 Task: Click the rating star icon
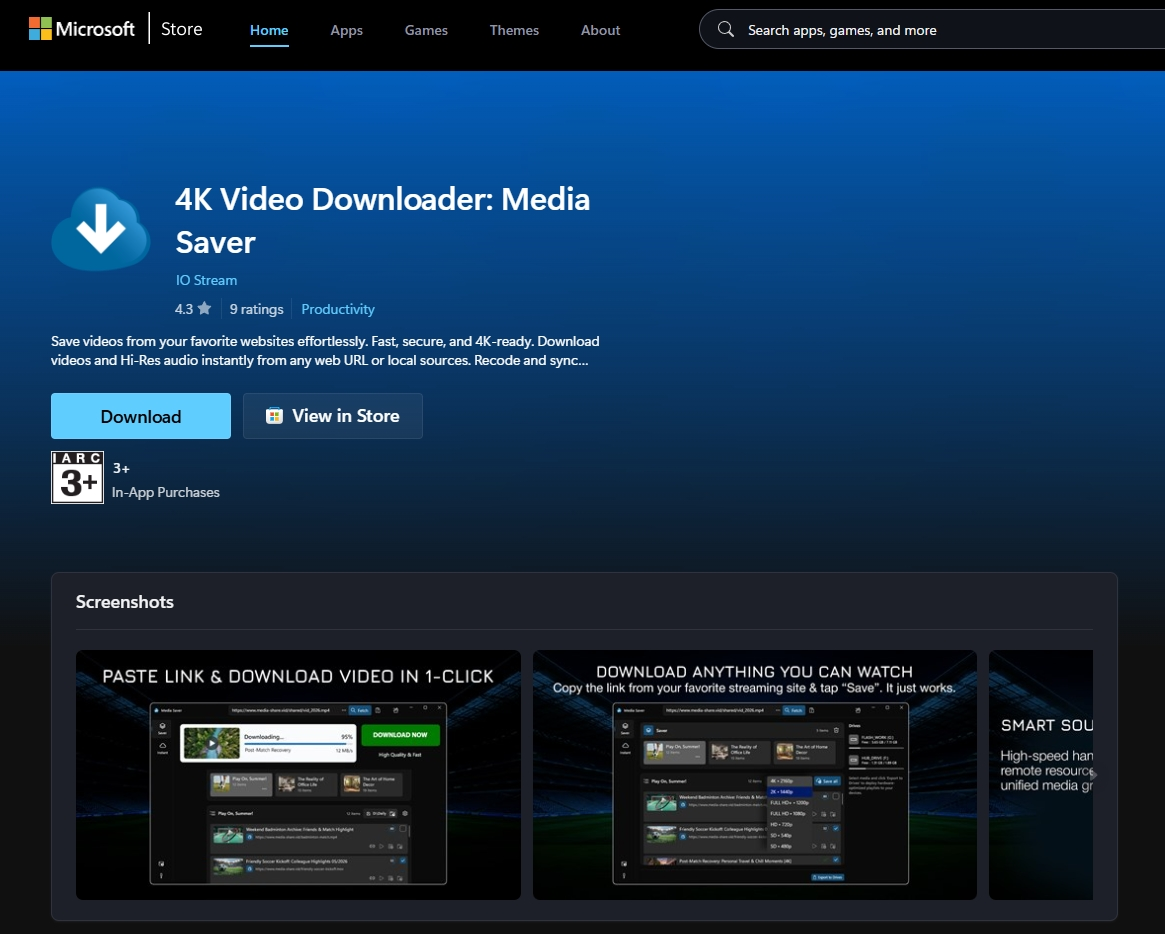pos(204,308)
